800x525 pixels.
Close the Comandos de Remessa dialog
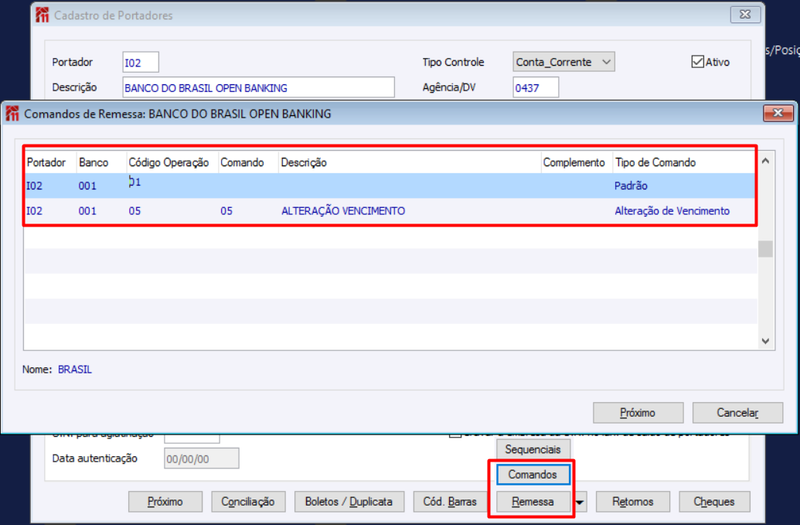(778, 113)
